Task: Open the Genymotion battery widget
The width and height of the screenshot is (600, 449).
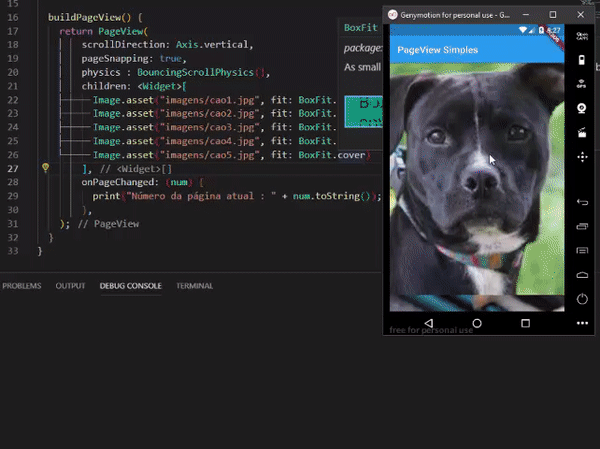Action: pos(582,59)
